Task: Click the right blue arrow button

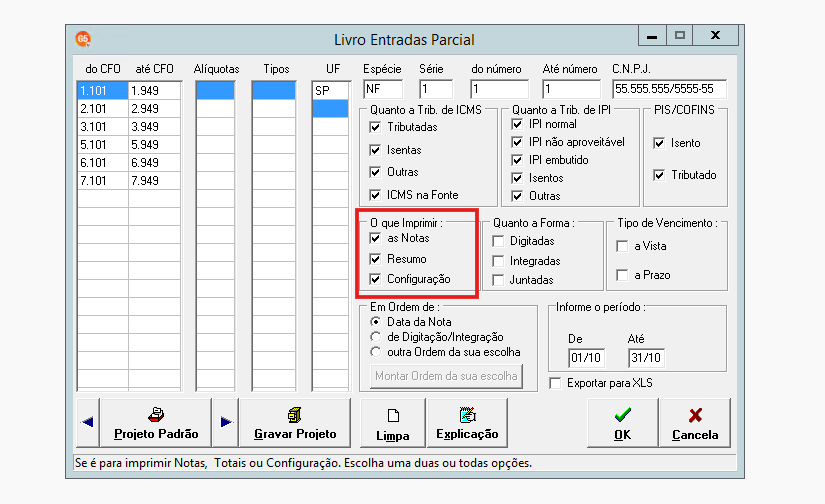Action: click(x=226, y=422)
